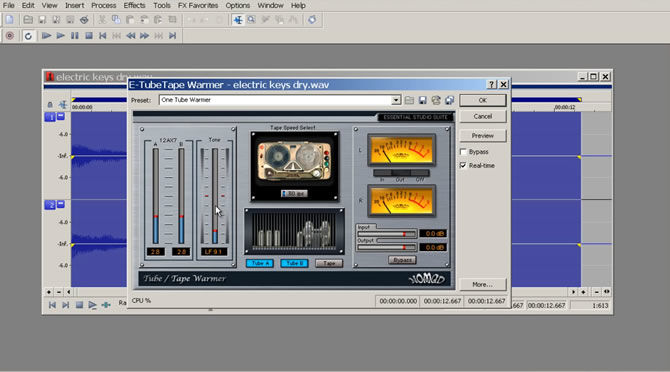
Task: Open the Effects menu
Action: pyautogui.click(x=134, y=6)
